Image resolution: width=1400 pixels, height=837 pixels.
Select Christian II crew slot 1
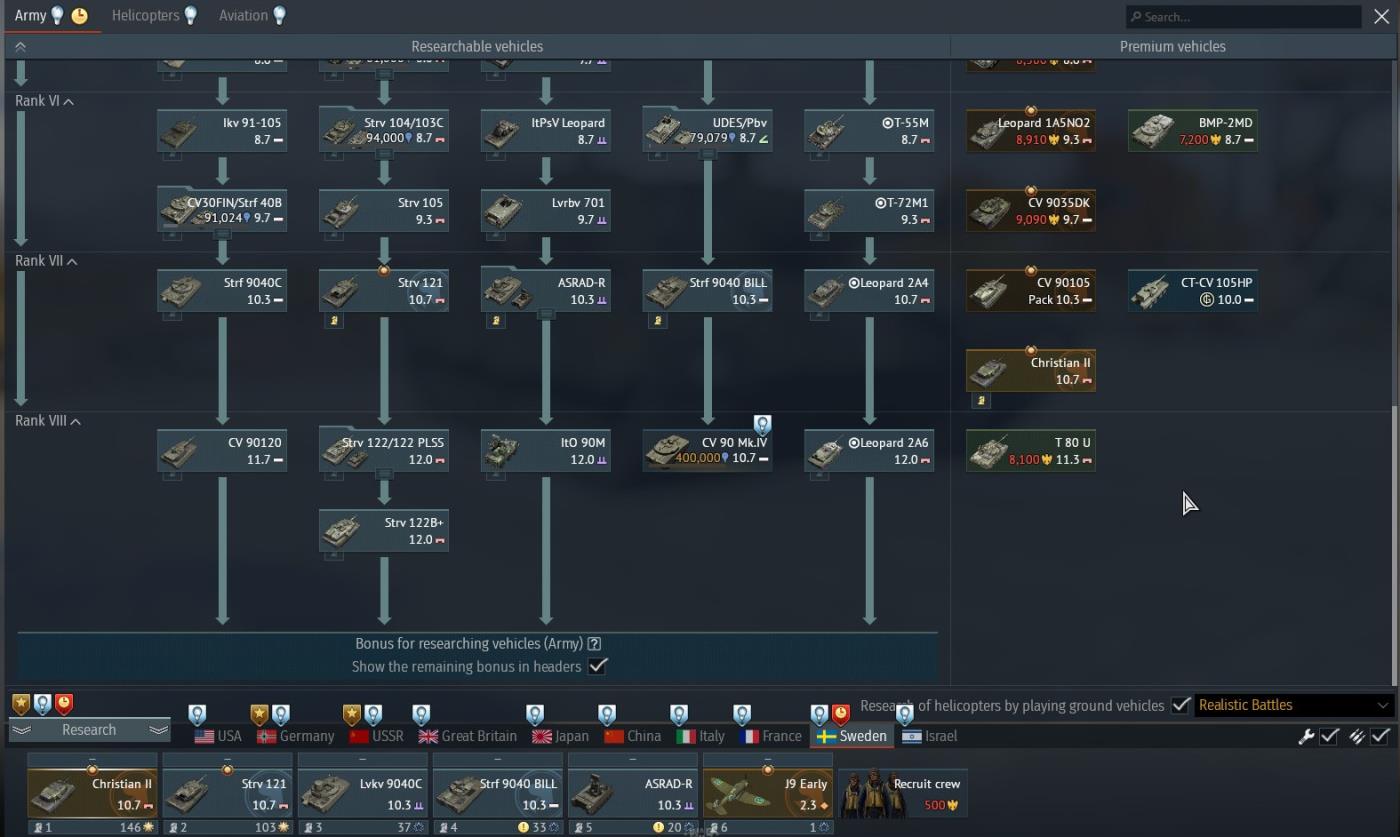[x=92, y=794]
